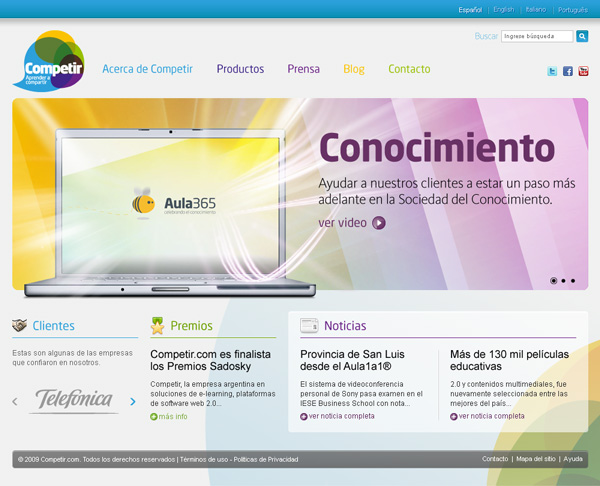Image resolution: width=600 pixels, height=486 pixels.
Task: Open 'Términos de uso' footer link
Action: coord(204,459)
